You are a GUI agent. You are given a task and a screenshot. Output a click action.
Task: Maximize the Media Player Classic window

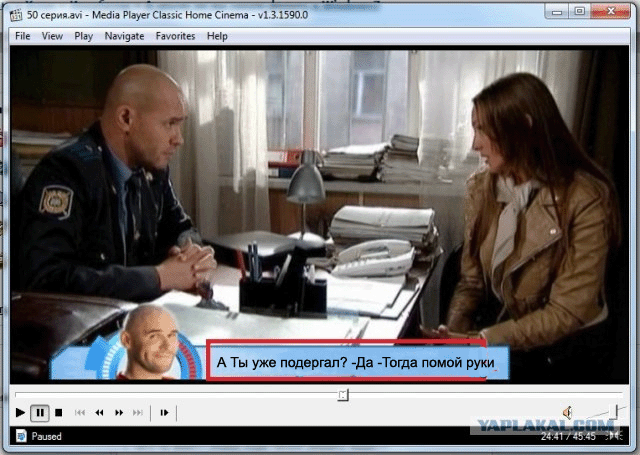point(579,12)
